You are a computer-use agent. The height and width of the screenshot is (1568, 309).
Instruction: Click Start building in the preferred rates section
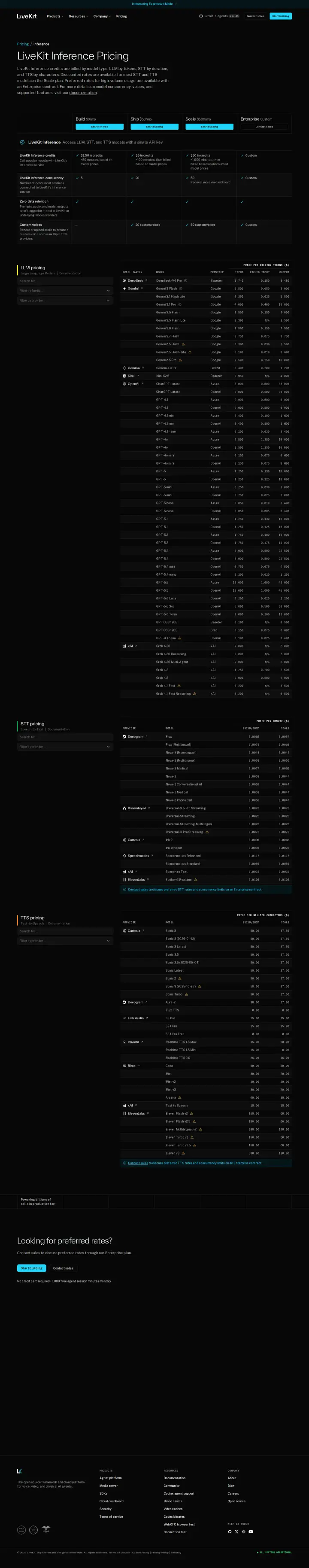click(32, 1268)
